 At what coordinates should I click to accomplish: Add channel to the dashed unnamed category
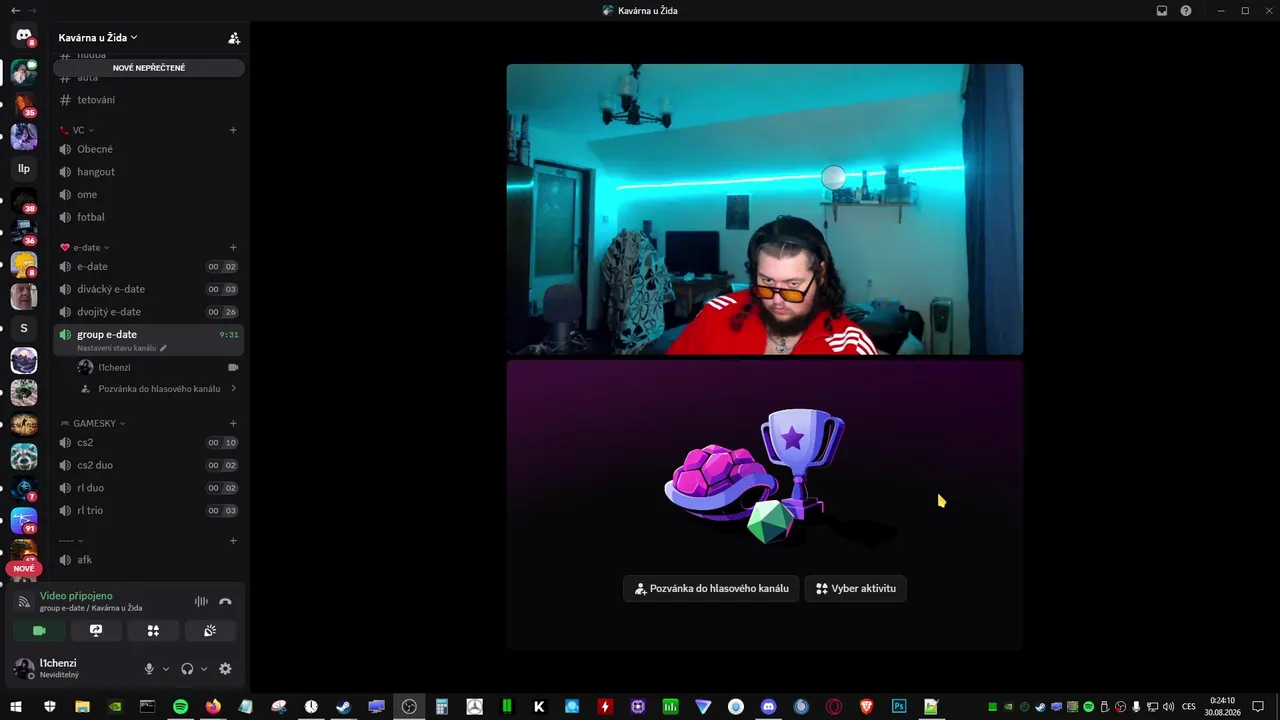[233, 541]
